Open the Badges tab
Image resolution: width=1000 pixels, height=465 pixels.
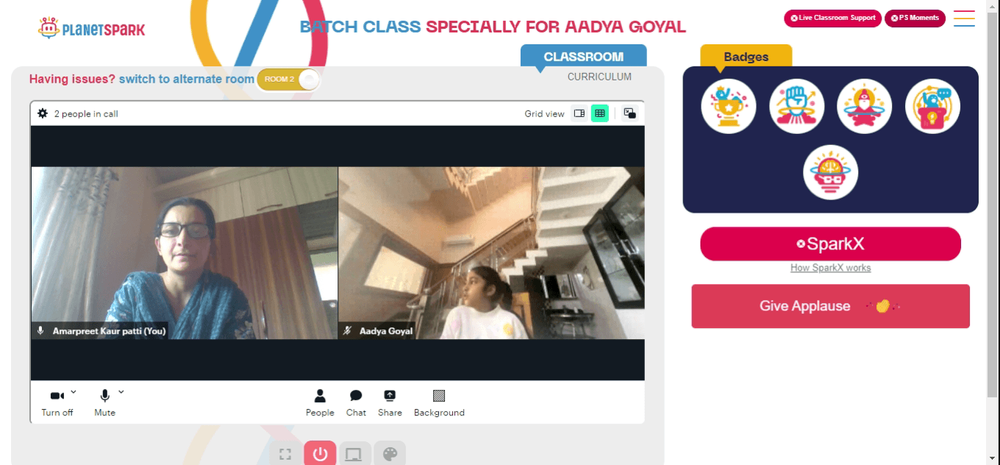[x=746, y=56]
